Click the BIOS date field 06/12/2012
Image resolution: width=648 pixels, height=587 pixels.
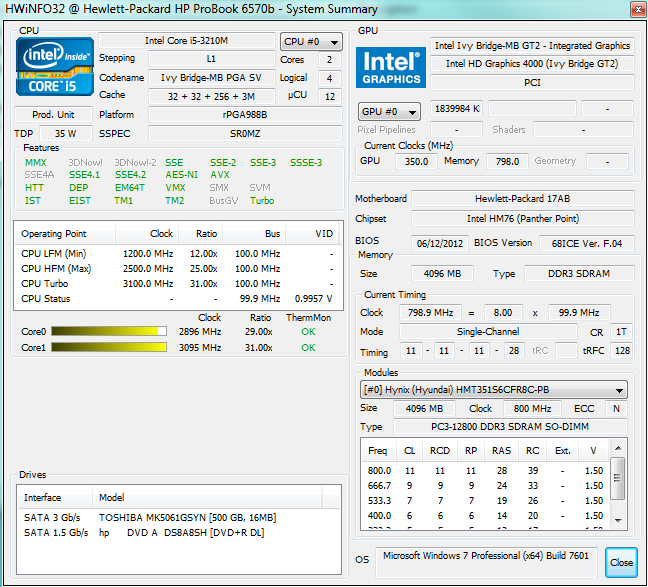pyautogui.click(x=440, y=243)
